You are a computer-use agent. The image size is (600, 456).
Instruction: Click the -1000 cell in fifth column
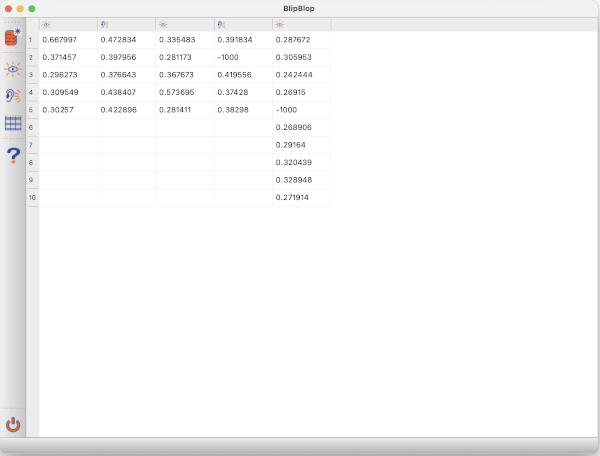(300, 110)
